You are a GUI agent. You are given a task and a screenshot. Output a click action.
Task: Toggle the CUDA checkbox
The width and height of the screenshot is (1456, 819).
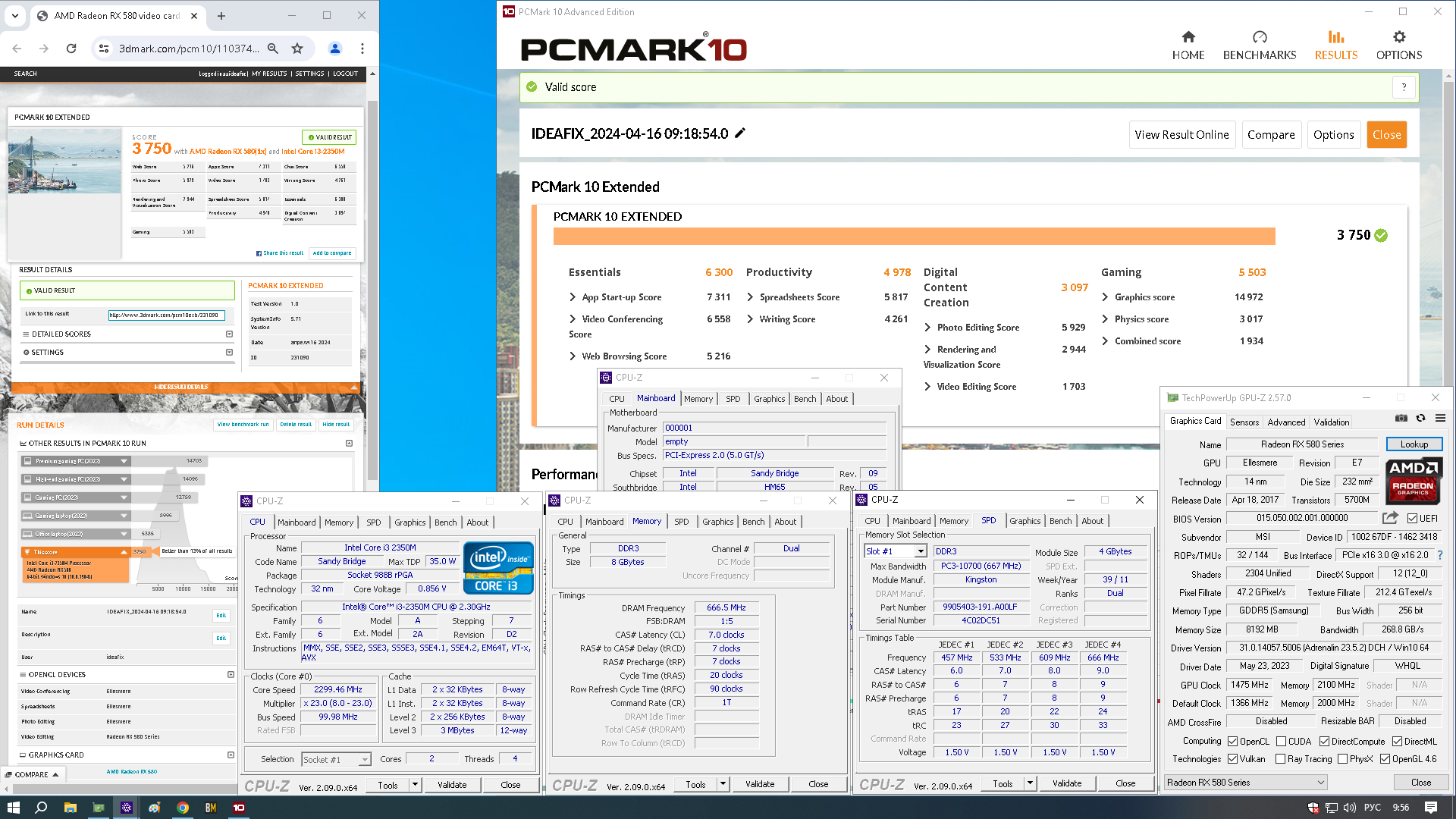tap(1281, 742)
